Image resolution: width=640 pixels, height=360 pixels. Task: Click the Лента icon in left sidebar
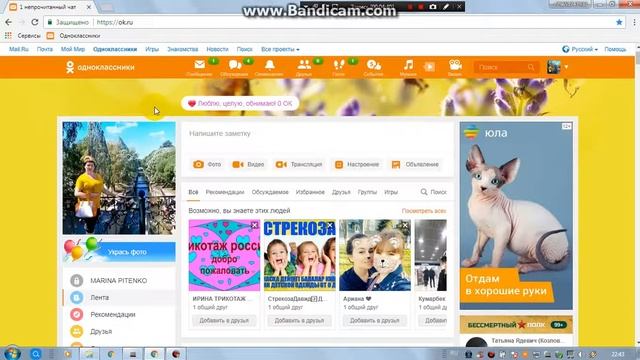point(76,298)
